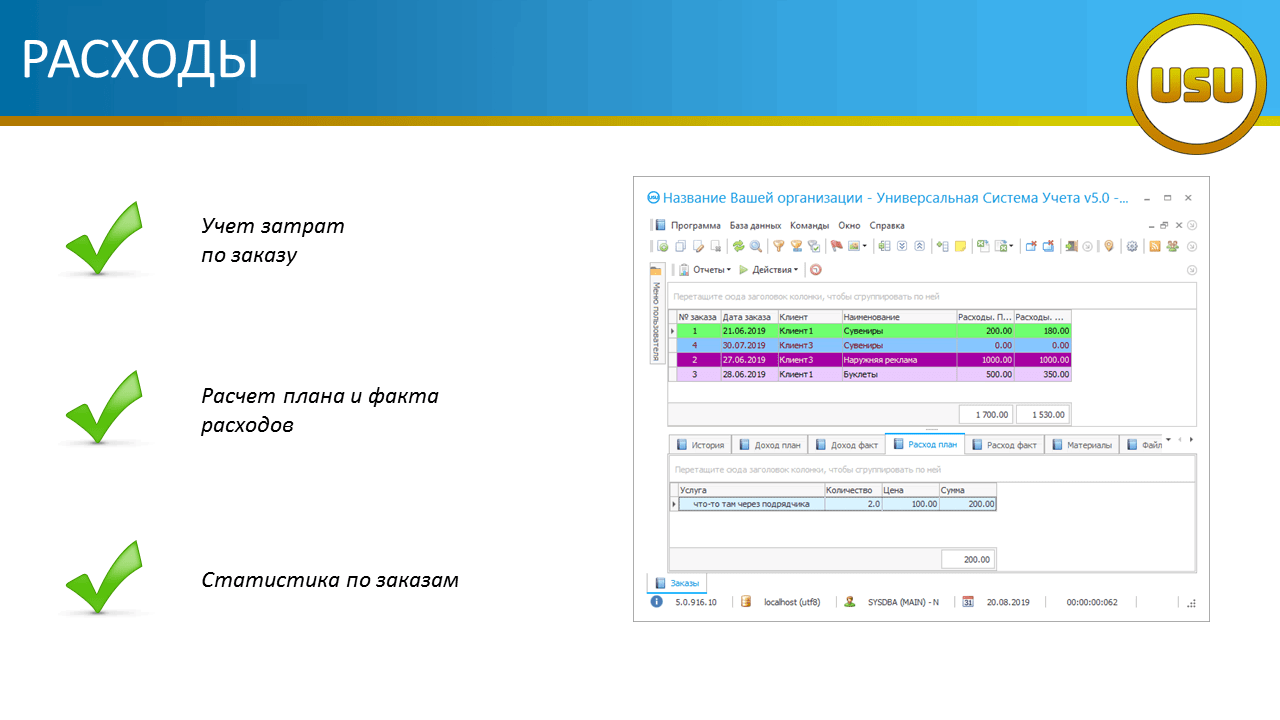Click the Collapse all rows double-chevron up icon
The height and width of the screenshot is (720, 1280).
click(x=919, y=247)
